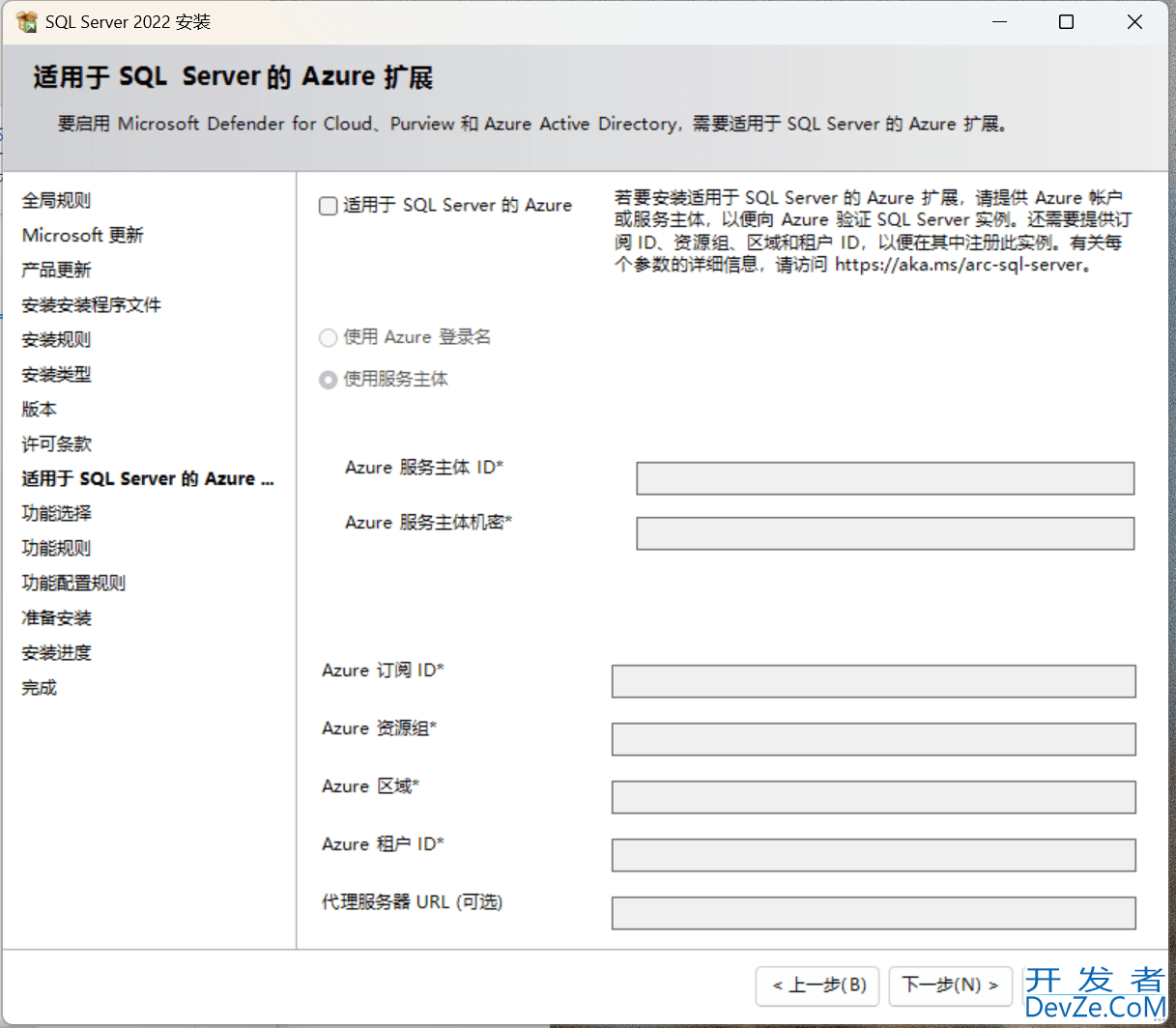Viewport: 1176px width, 1028px height.
Task: Select the 功能配置规则 step in sidebar
Action: [73, 584]
